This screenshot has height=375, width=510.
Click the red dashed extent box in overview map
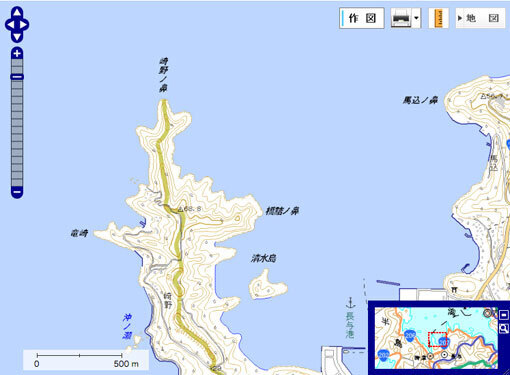tap(437, 339)
